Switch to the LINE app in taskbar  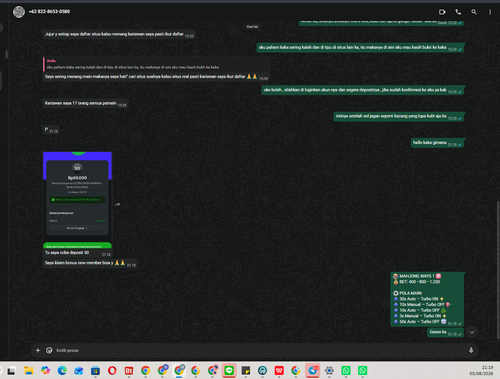click(x=229, y=371)
